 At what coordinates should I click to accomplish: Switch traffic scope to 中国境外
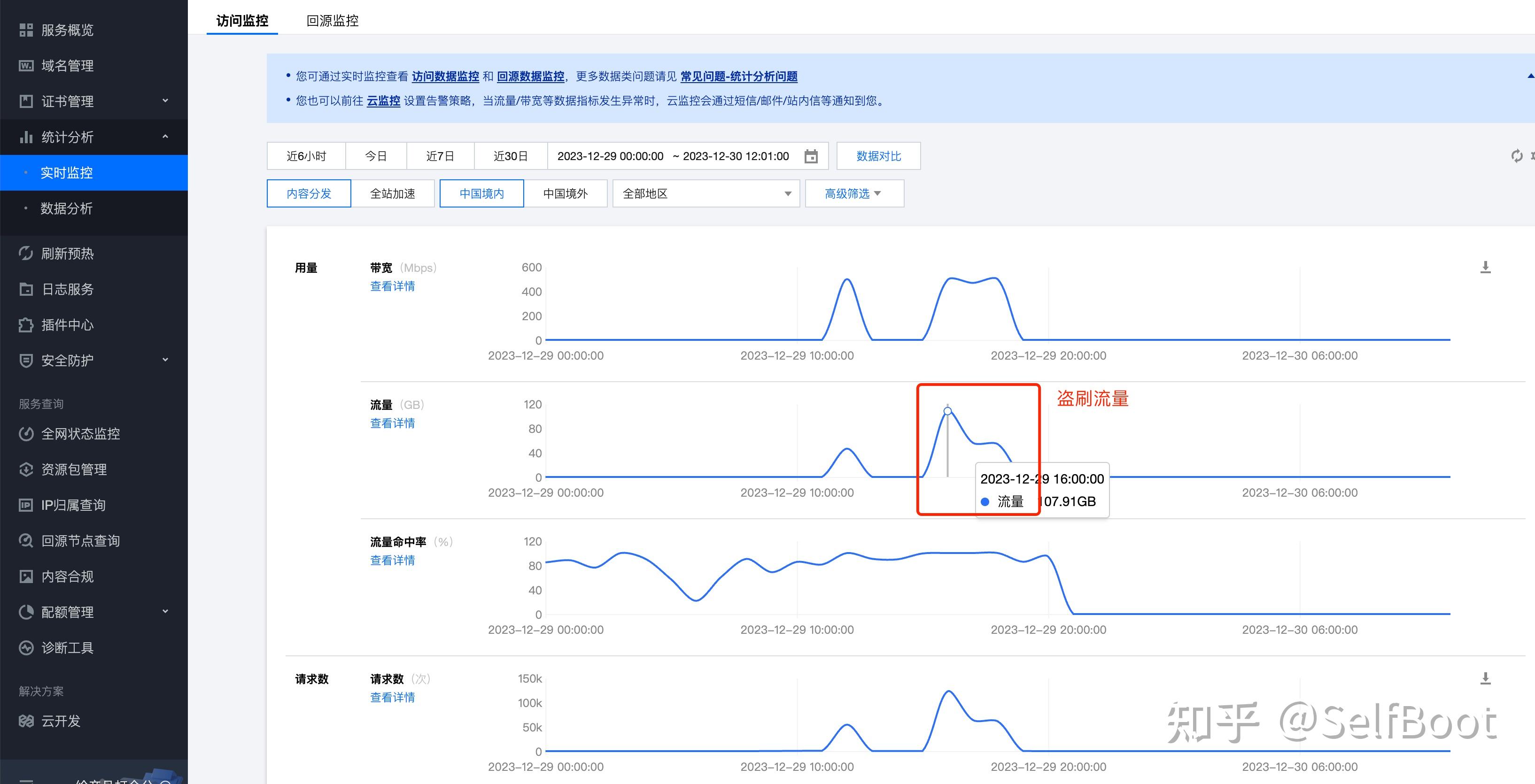(565, 193)
